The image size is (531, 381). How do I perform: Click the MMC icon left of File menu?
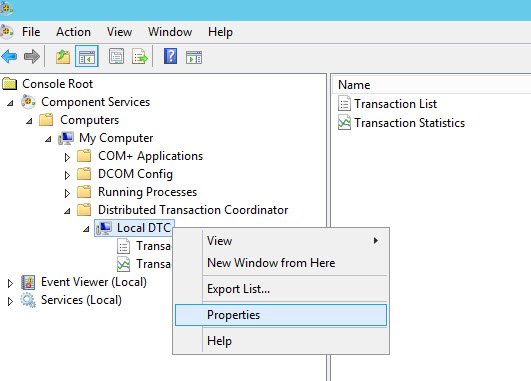point(7,32)
